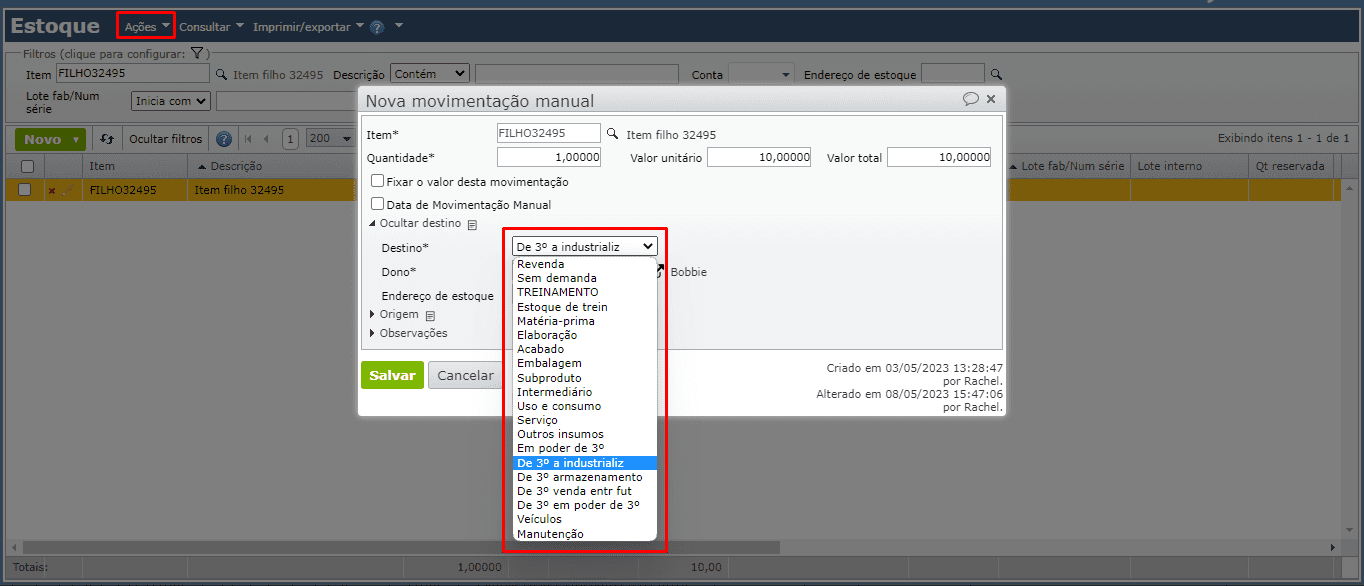Click the green Salvar button

392,375
